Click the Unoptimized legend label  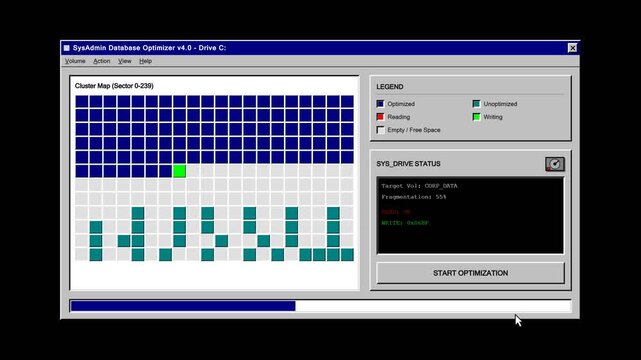pos(500,104)
